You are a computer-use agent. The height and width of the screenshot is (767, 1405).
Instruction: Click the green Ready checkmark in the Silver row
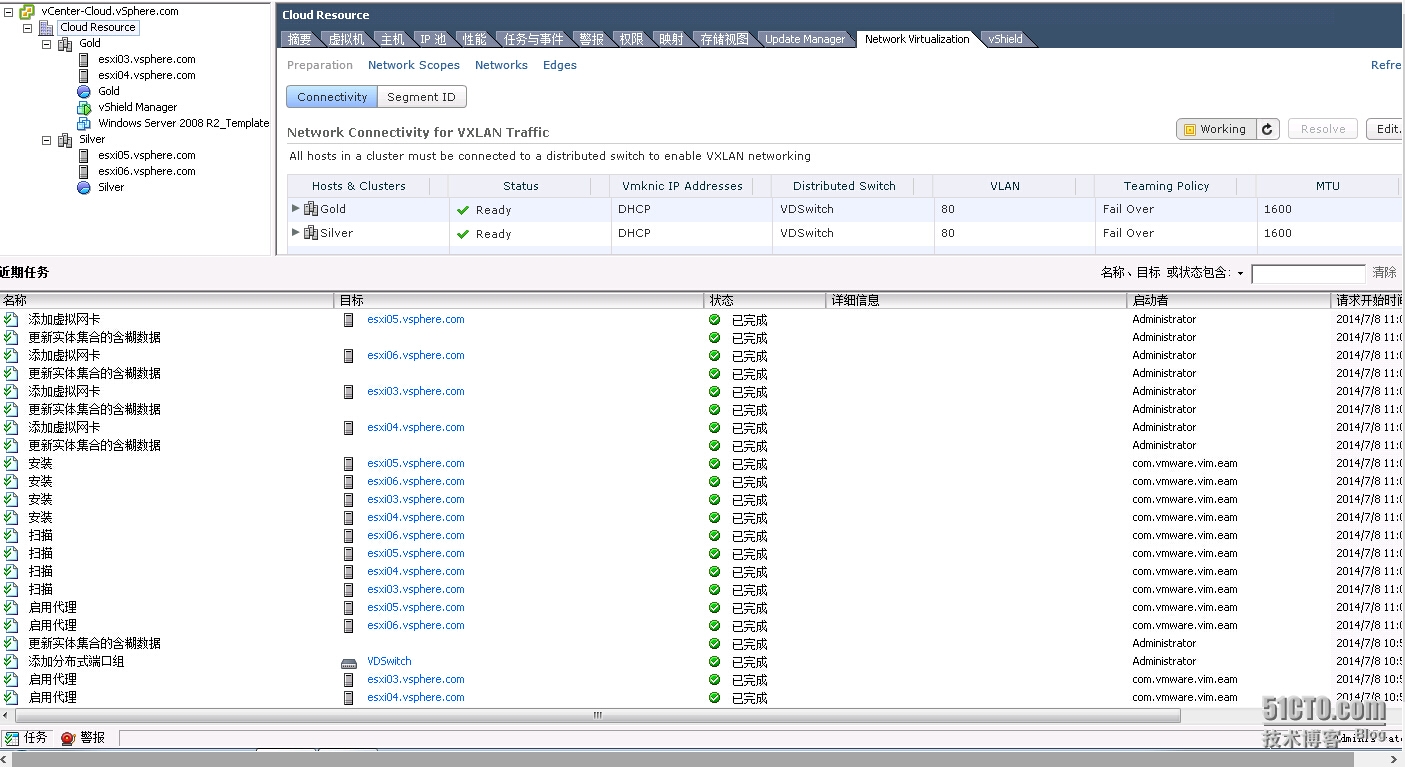tap(463, 234)
